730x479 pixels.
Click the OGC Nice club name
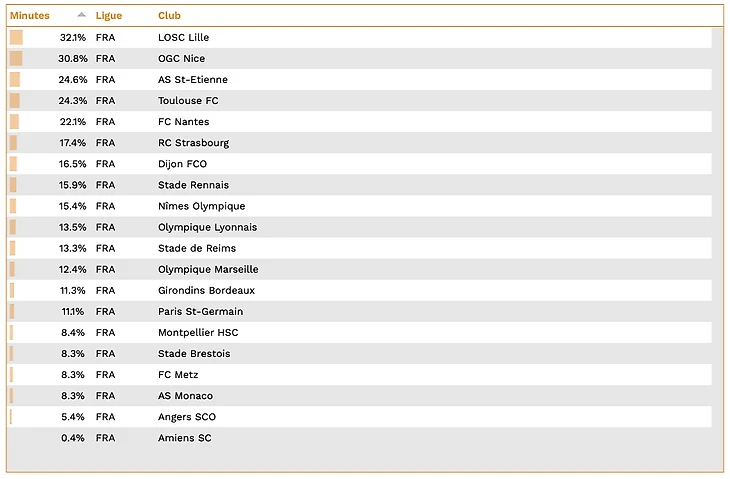(x=181, y=59)
